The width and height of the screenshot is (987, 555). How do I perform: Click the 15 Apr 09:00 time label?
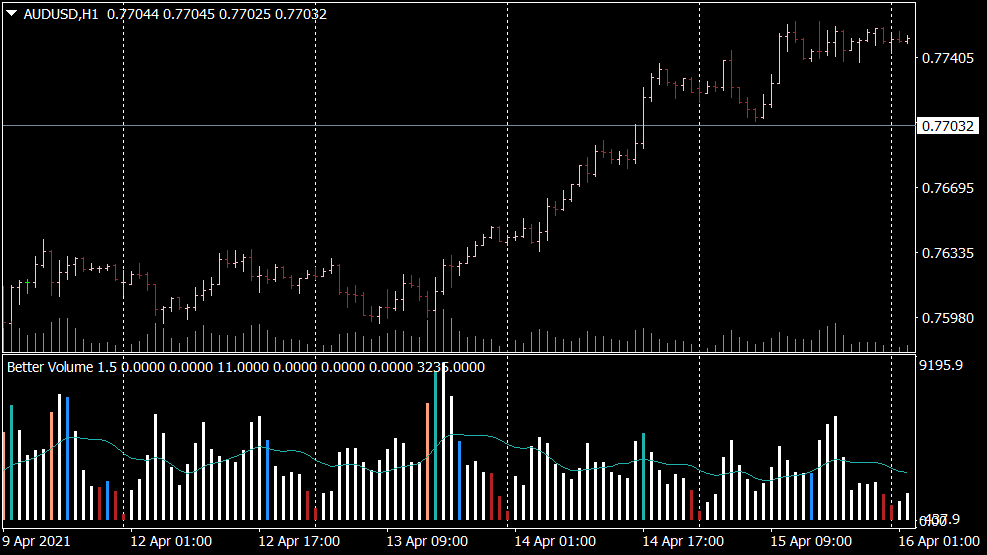[x=811, y=541]
